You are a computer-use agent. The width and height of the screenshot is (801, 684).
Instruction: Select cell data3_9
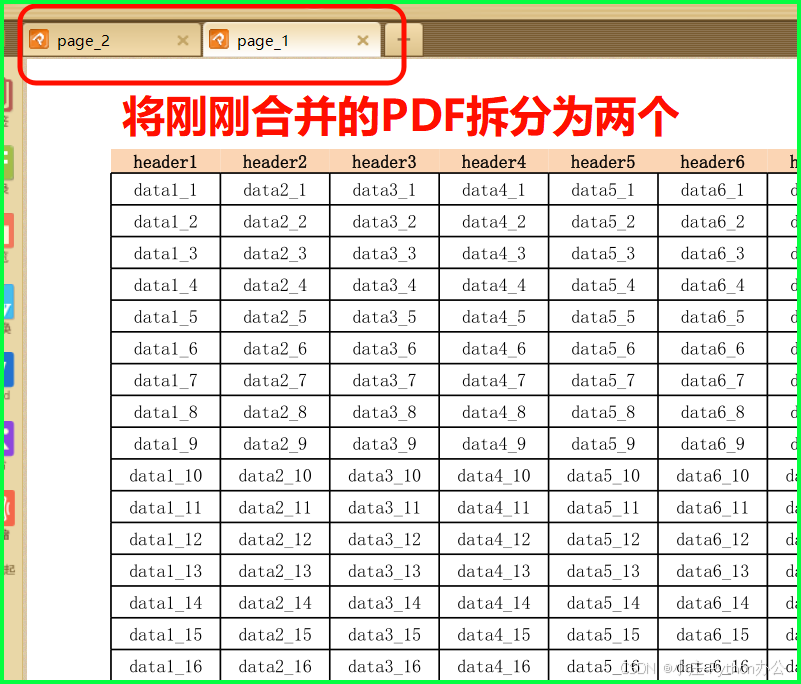(x=384, y=443)
